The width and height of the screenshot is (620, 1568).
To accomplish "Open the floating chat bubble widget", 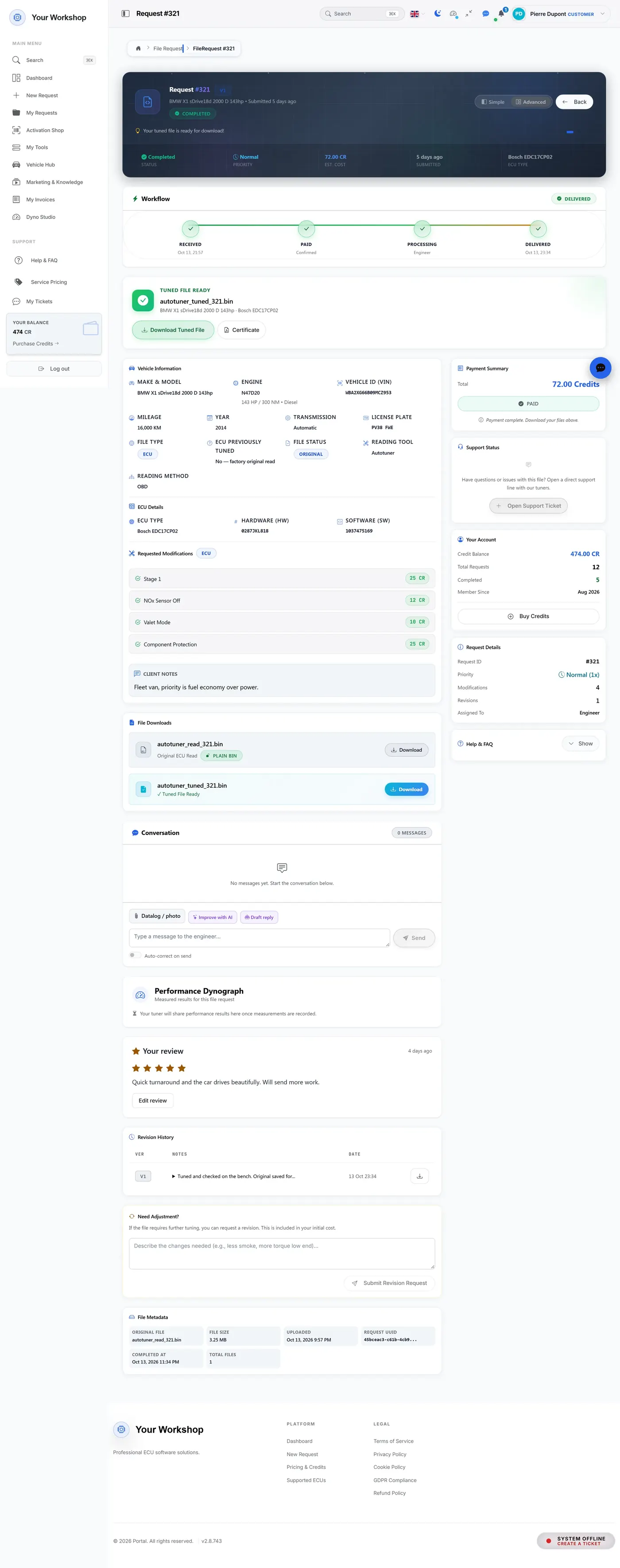I will [x=600, y=368].
